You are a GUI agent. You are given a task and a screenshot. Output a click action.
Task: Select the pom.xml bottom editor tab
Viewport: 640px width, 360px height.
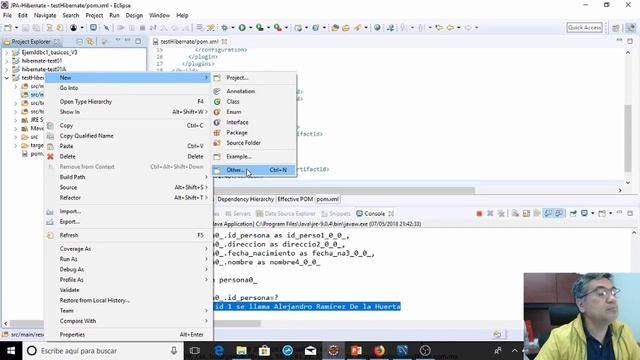pyautogui.click(x=328, y=199)
